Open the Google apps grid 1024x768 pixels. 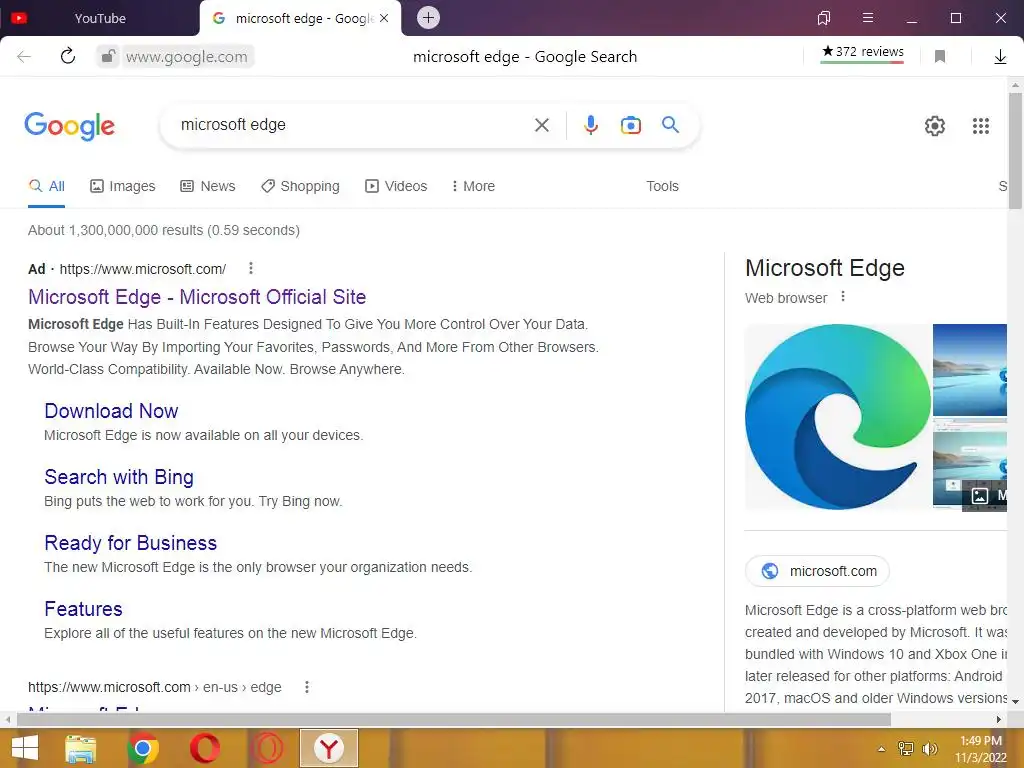click(x=981, y=125)
